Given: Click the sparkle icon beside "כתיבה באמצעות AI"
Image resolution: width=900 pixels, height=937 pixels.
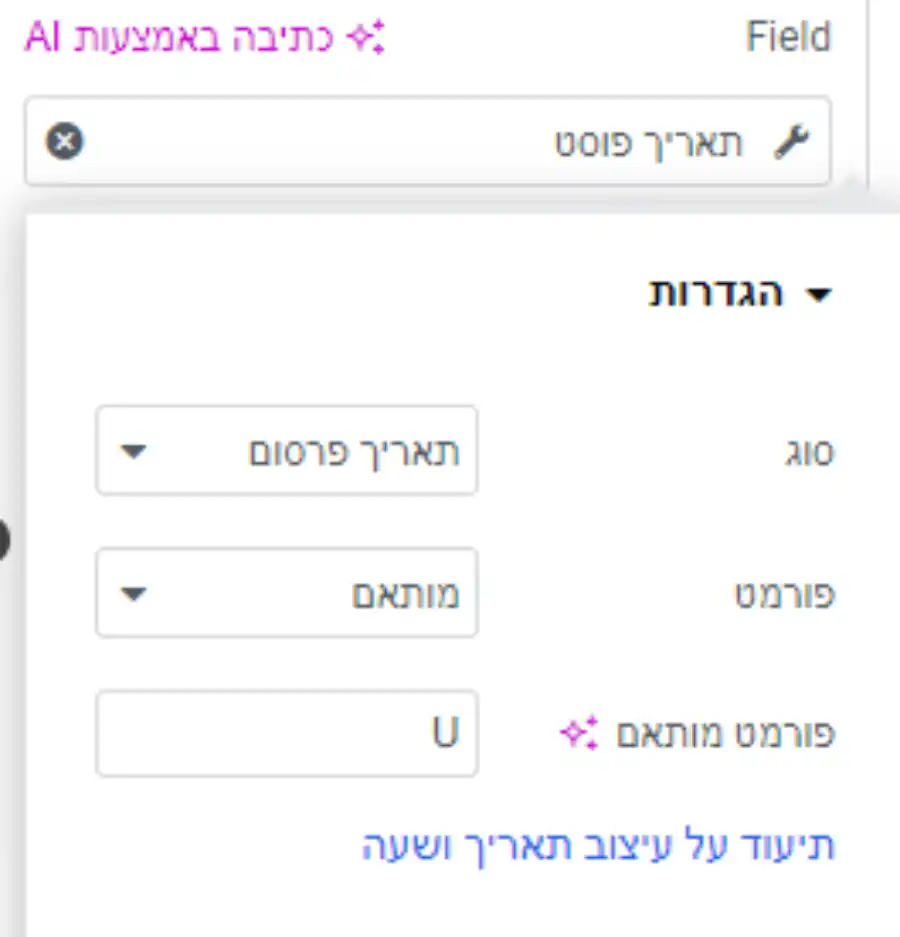Looking at the screenshot, I should click(x=366, y=37).
